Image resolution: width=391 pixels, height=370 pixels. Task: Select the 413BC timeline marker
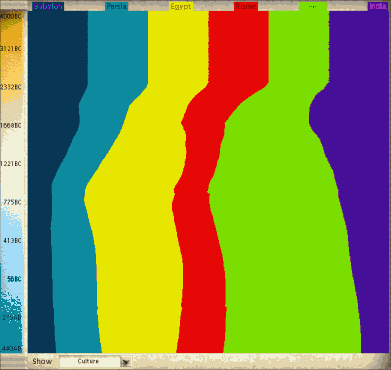pos(12,240)
